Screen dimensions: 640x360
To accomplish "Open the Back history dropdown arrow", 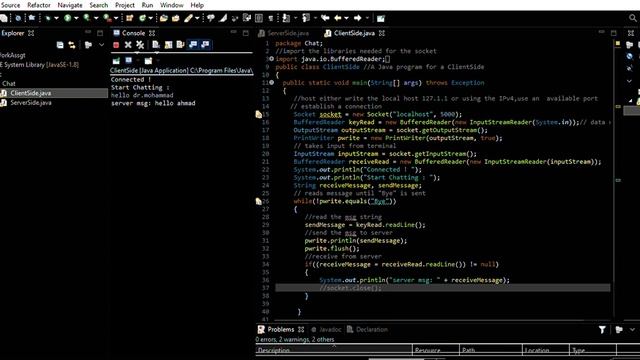I will coord(347,18).
